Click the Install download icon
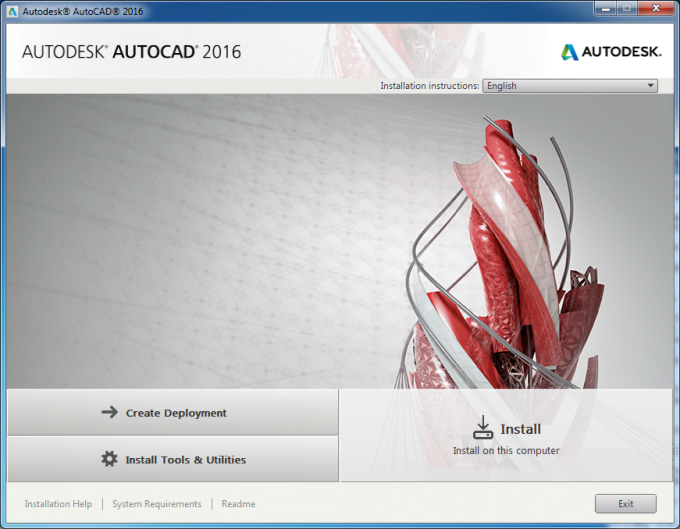Image resolution: width=680 pixels, height=529 pixels. tap(483, 427)
